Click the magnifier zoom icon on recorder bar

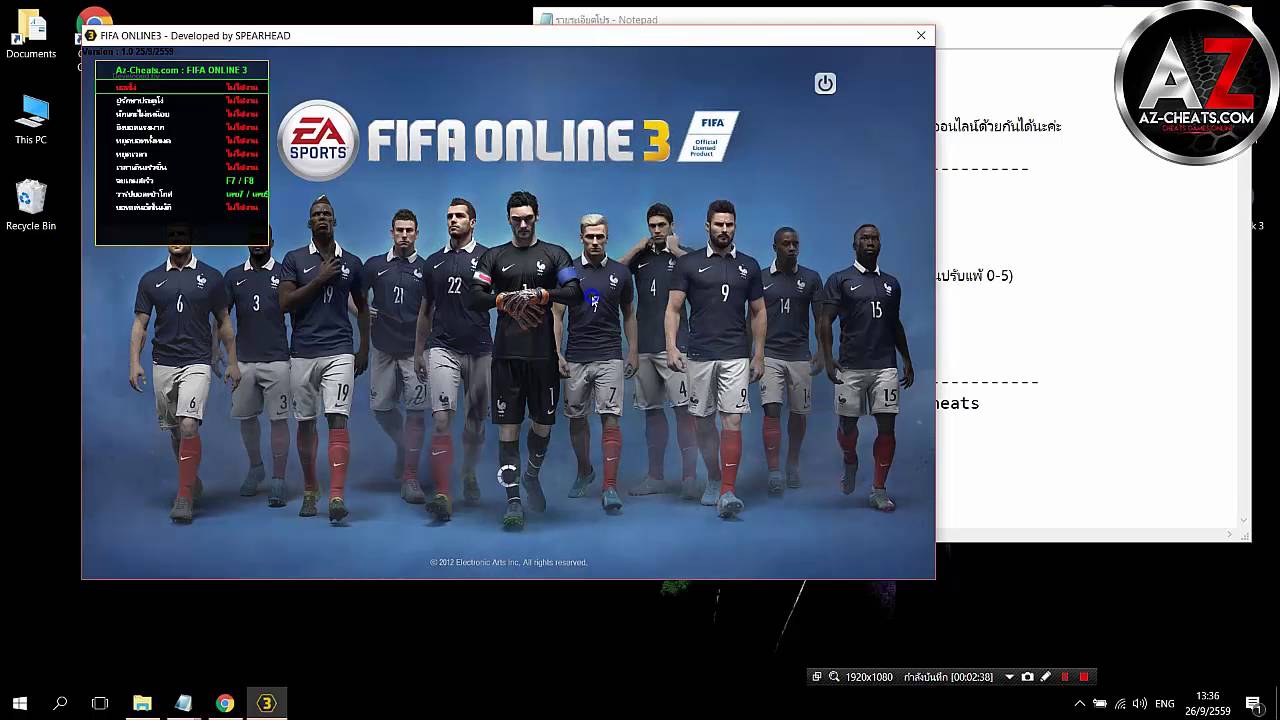[x=834, y=677]
